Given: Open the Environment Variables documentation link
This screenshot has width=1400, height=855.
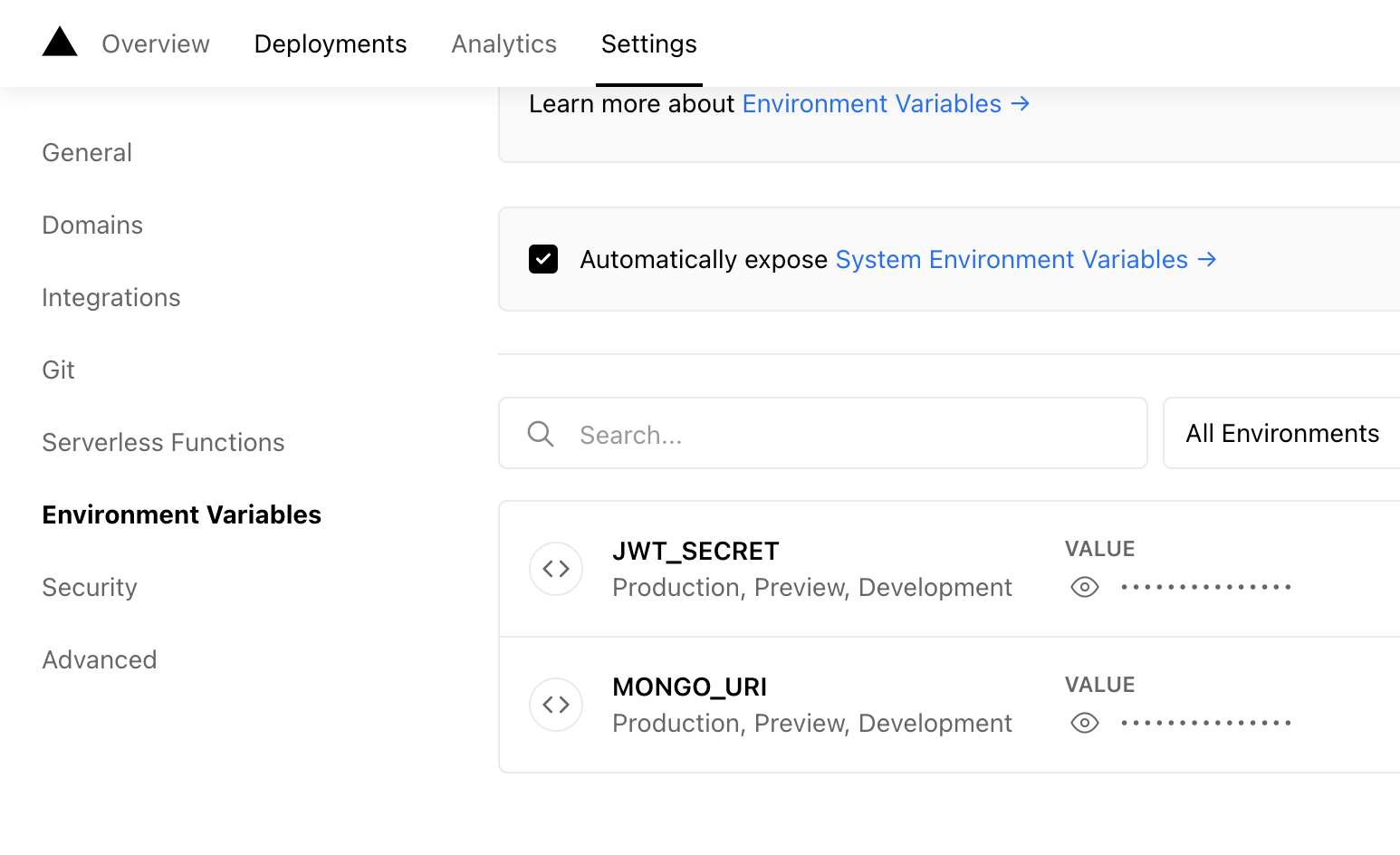Looking at the screenshot, I should coord(872,103).
